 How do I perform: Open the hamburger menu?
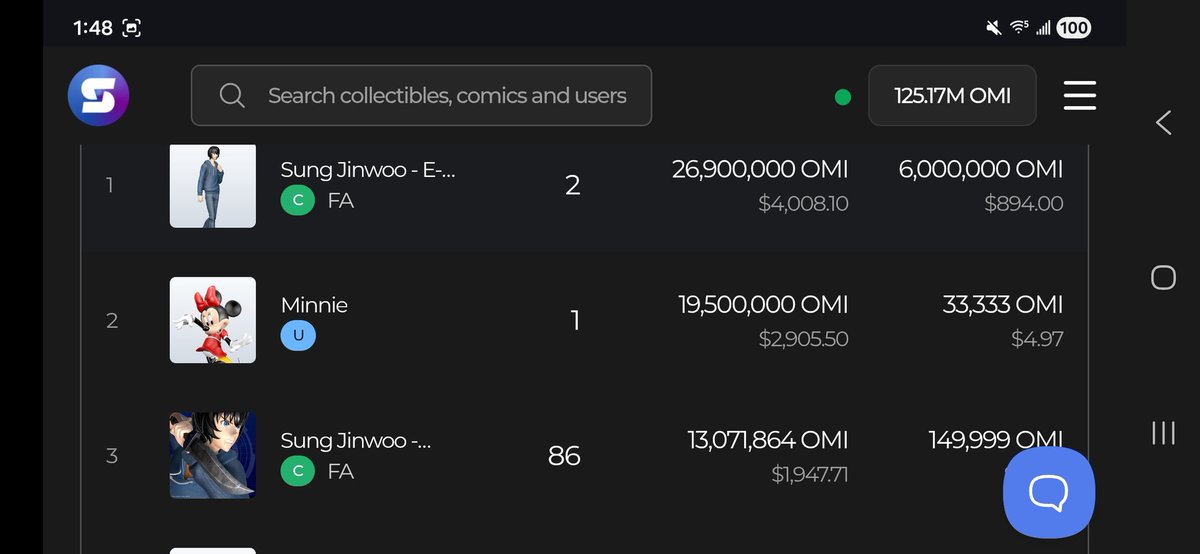(1080, 96)
